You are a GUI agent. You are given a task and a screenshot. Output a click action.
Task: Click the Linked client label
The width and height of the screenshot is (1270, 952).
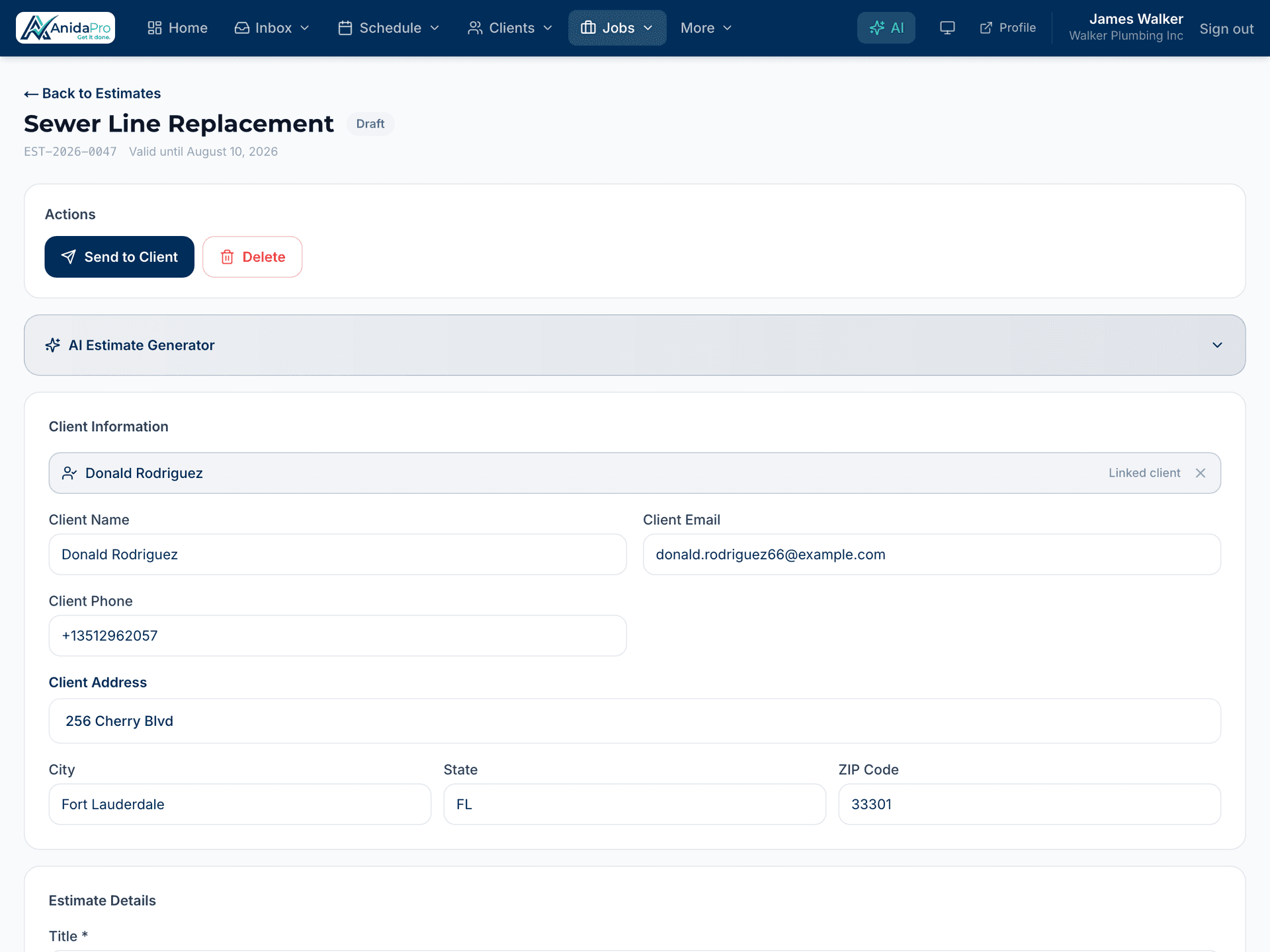pos(1144,473)
